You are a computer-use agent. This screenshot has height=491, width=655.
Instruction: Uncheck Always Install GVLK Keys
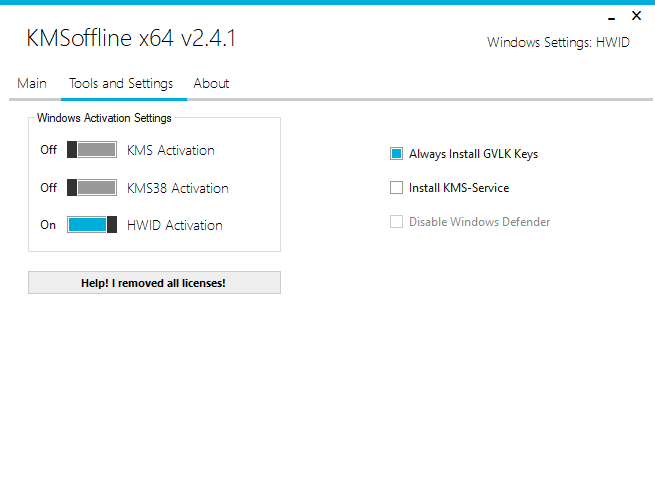click(396, 154)
